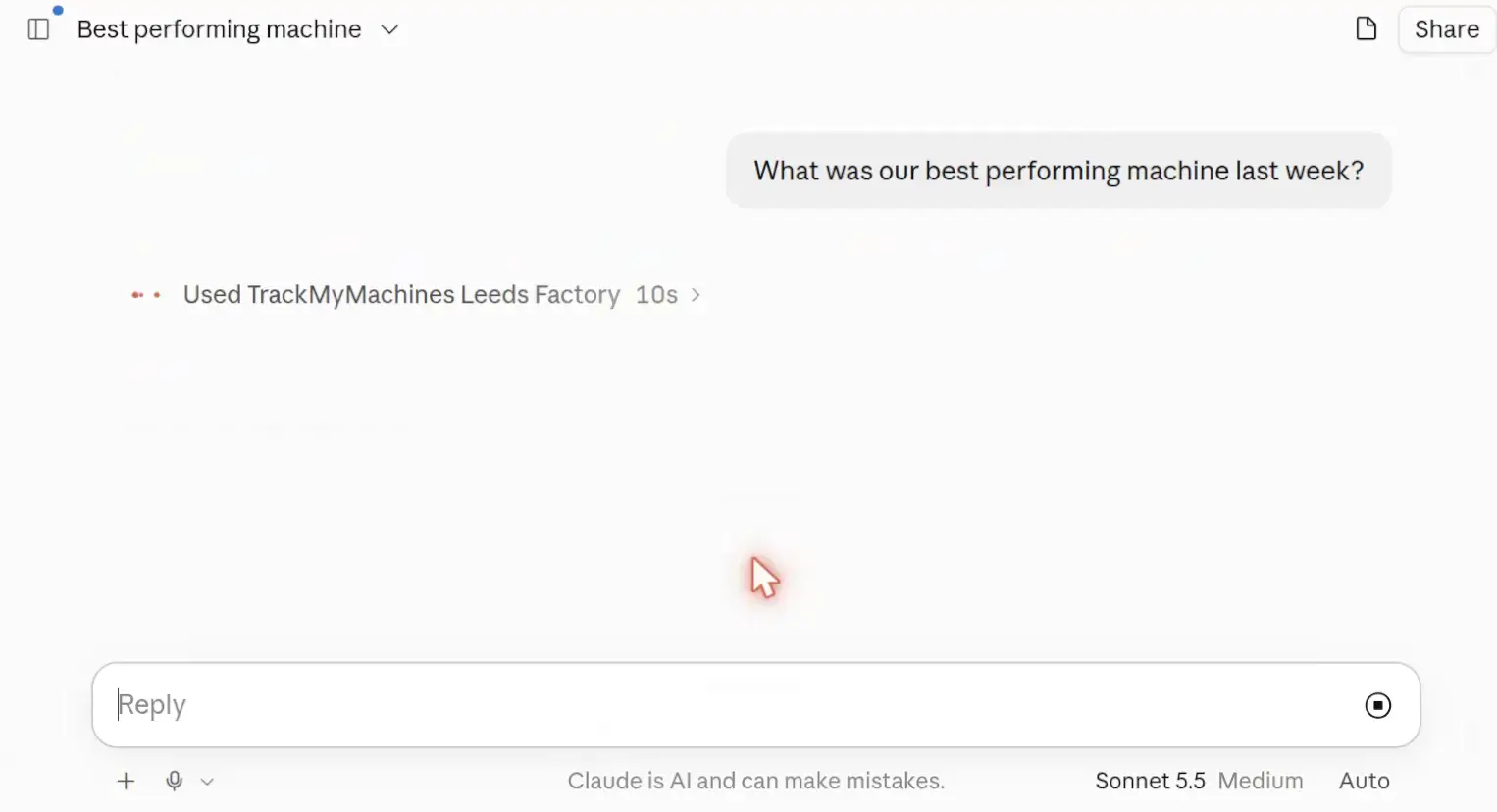Click the Share button

pos(1446,29)
